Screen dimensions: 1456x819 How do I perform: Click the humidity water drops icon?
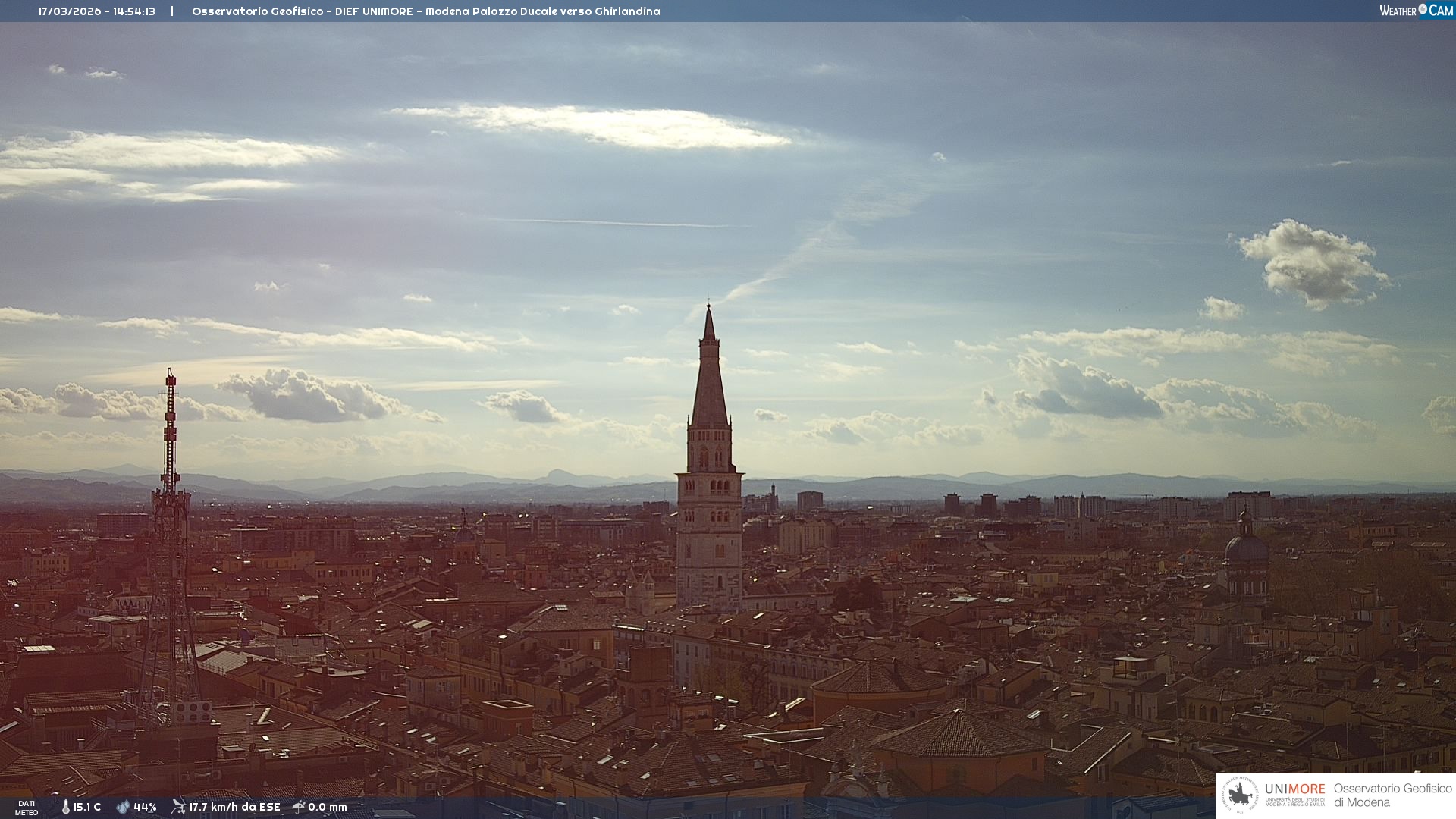(x=123, y=807)
